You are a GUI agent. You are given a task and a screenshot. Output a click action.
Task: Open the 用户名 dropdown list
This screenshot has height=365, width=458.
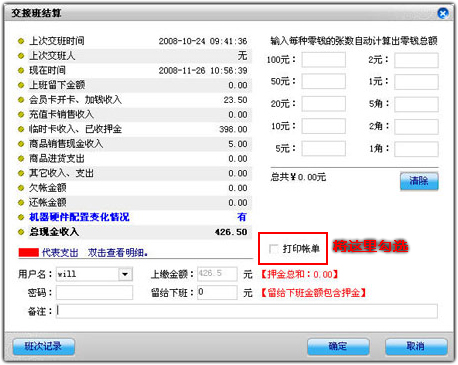pos(125,274)
